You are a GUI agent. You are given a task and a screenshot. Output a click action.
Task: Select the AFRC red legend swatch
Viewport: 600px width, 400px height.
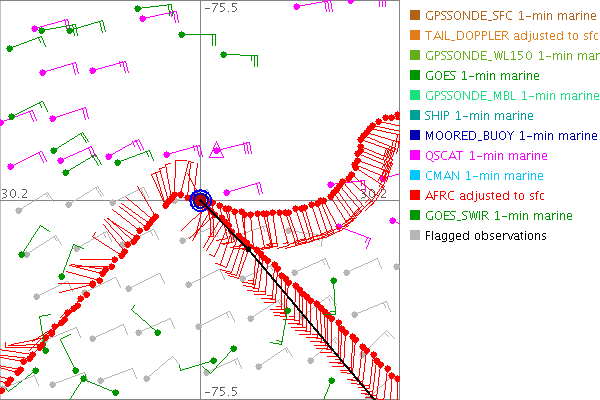pos(414,196)
